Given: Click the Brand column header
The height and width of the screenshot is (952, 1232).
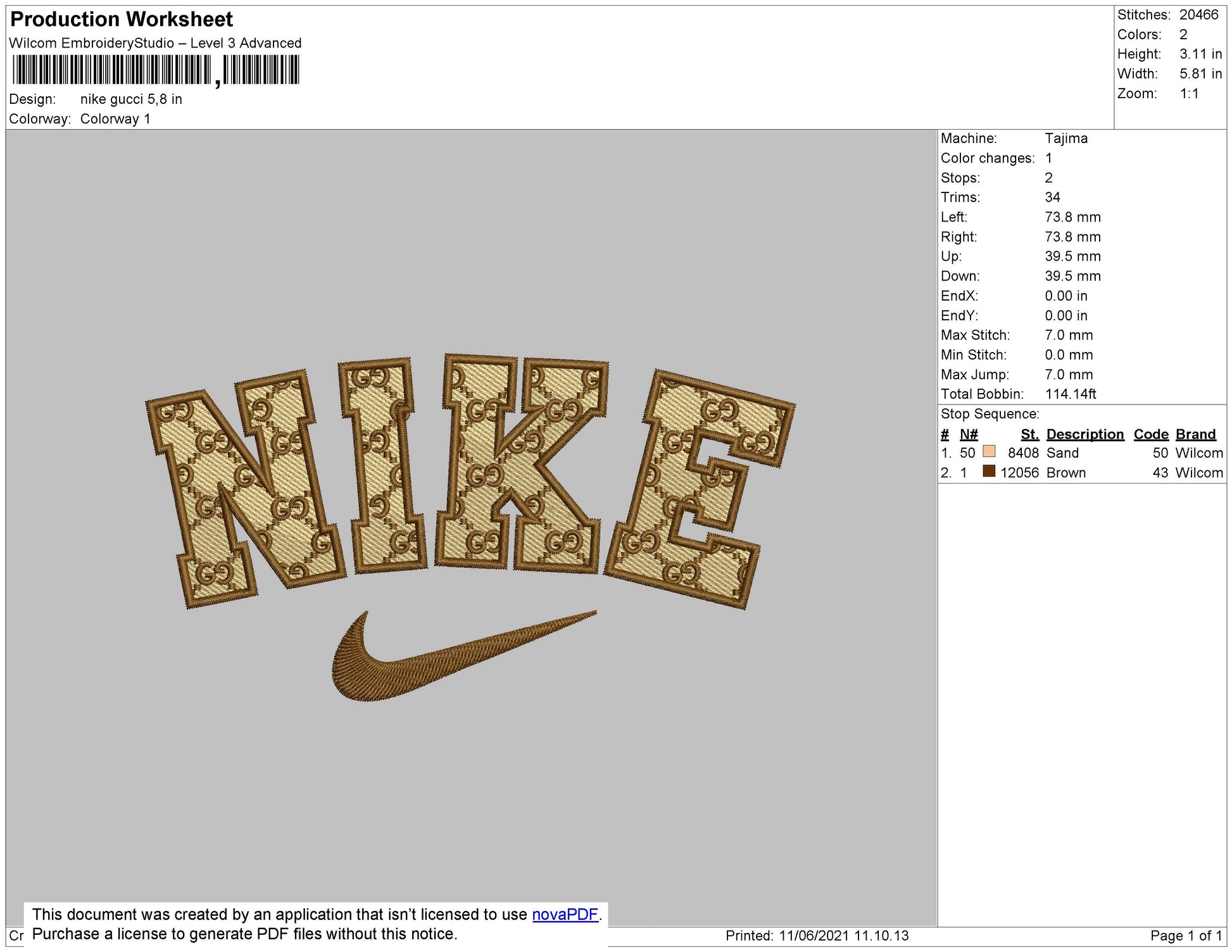Looking at the screenshot, I should pos(1196,434).
